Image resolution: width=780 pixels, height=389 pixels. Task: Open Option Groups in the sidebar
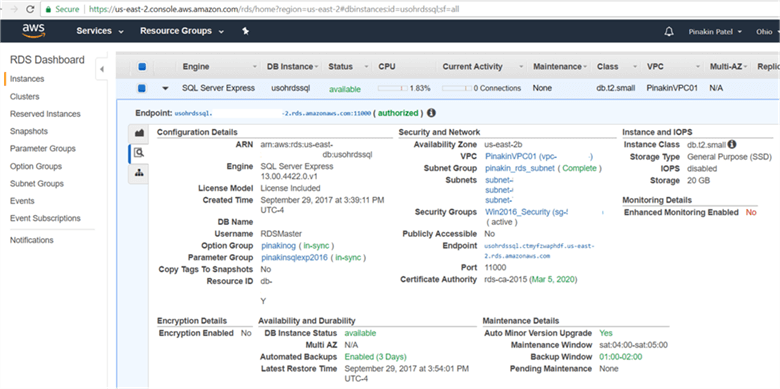tap(36, 166)
